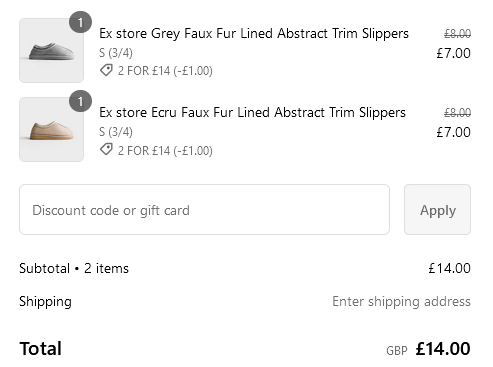Click the £14.00 subtotal amount

pos(449,268)
